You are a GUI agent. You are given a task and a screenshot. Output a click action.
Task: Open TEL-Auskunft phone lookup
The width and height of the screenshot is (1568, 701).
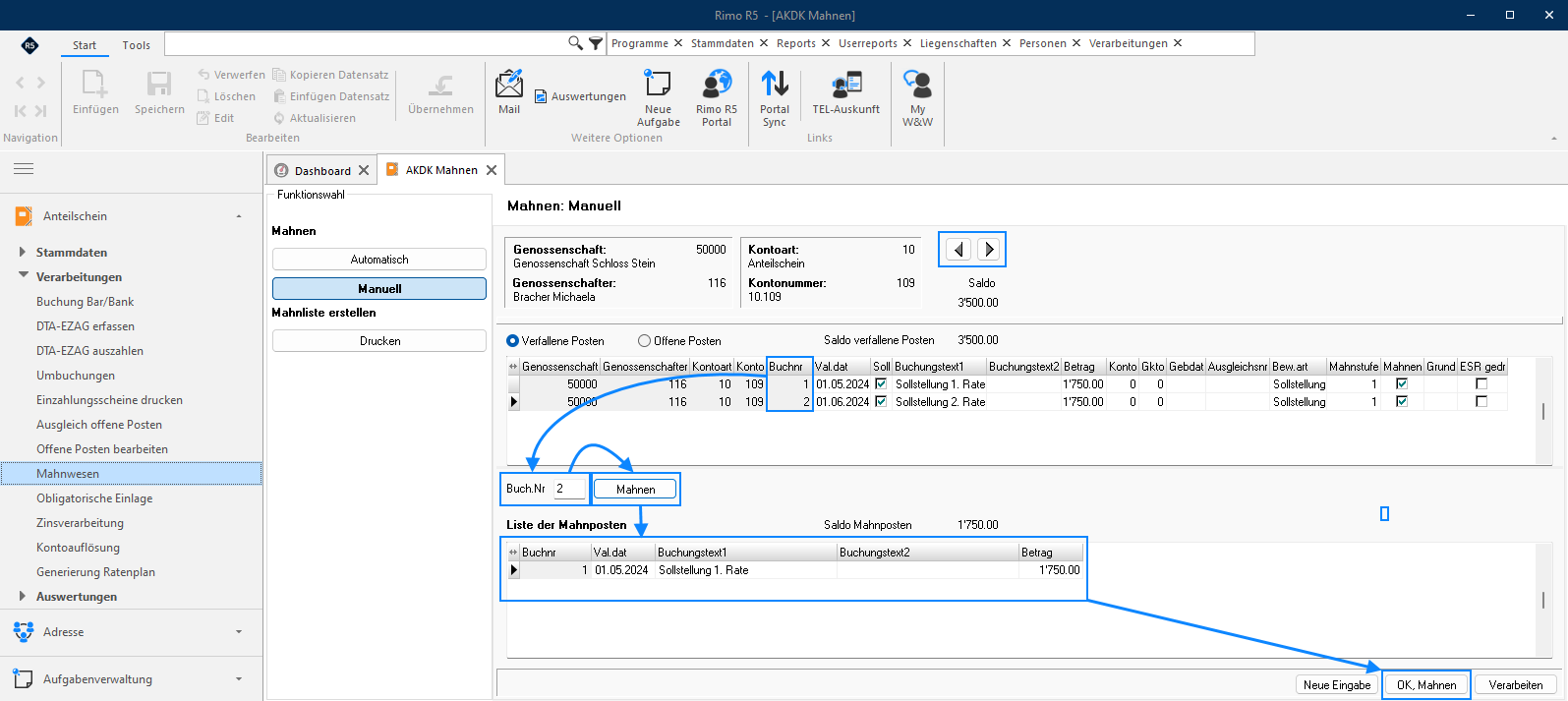(x=845, y=92)
